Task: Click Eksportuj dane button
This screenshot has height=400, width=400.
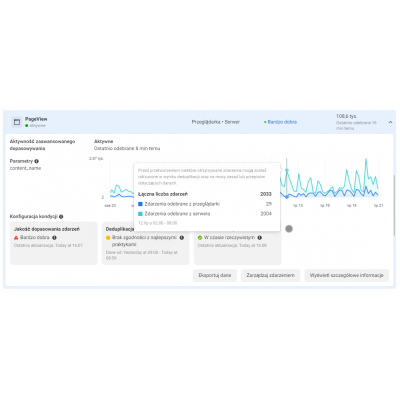Action: coord(215,275)
